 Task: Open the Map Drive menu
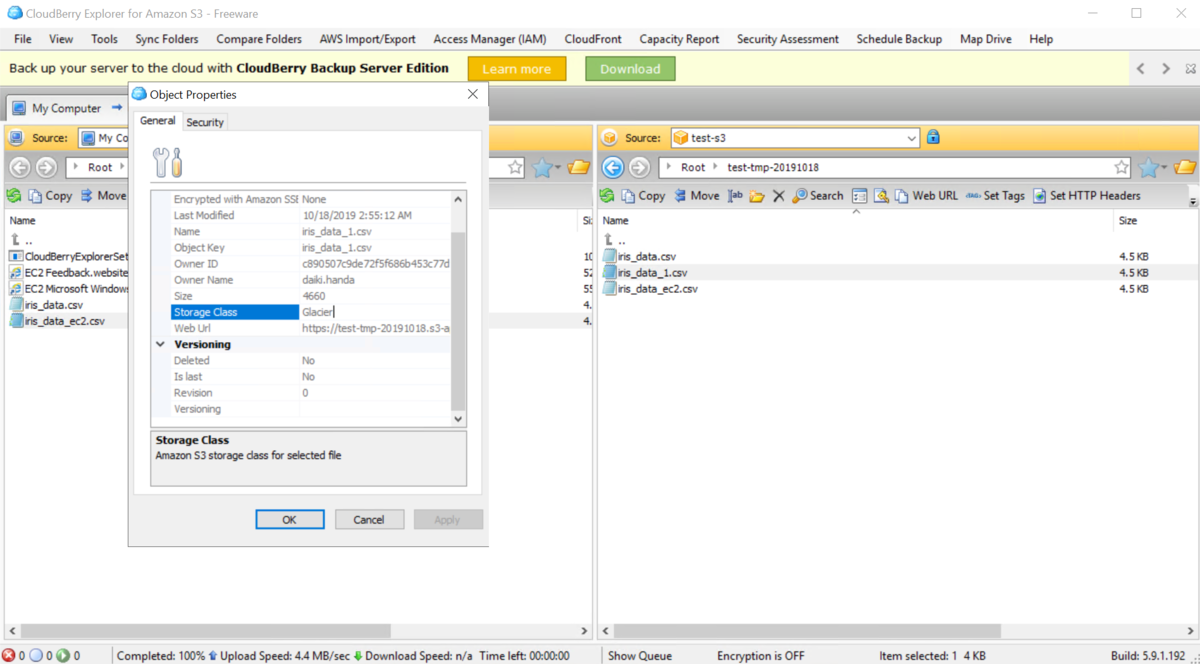[985, 39]
